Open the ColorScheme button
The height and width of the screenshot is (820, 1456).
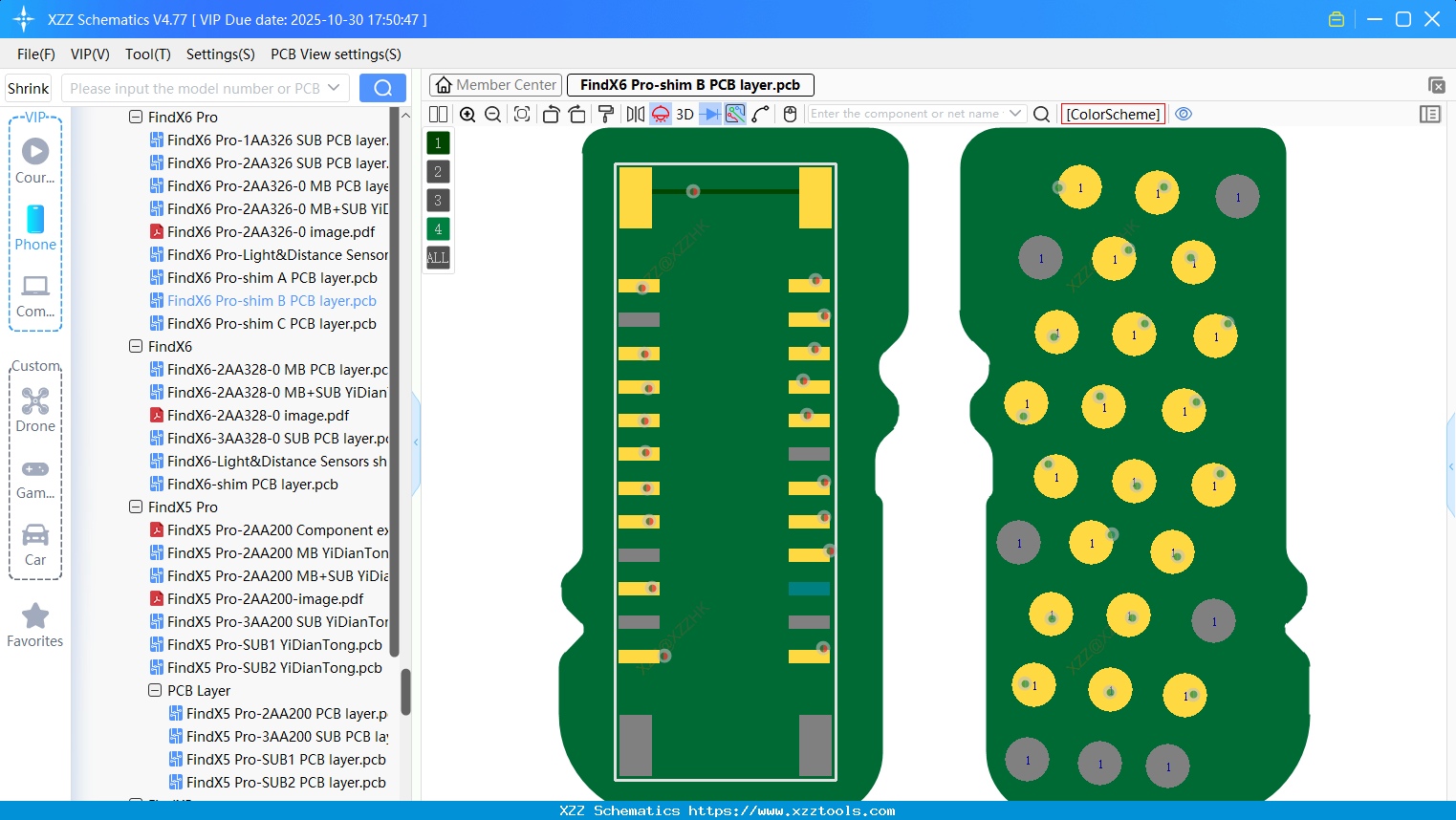click(1114, 114)
